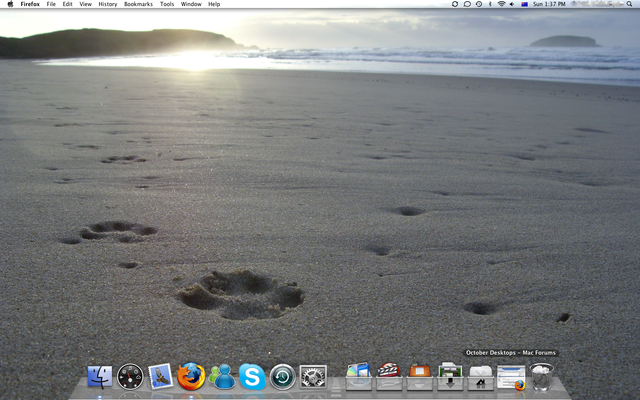Open Time Machine in the dock
640x400 pixels.
282,377
